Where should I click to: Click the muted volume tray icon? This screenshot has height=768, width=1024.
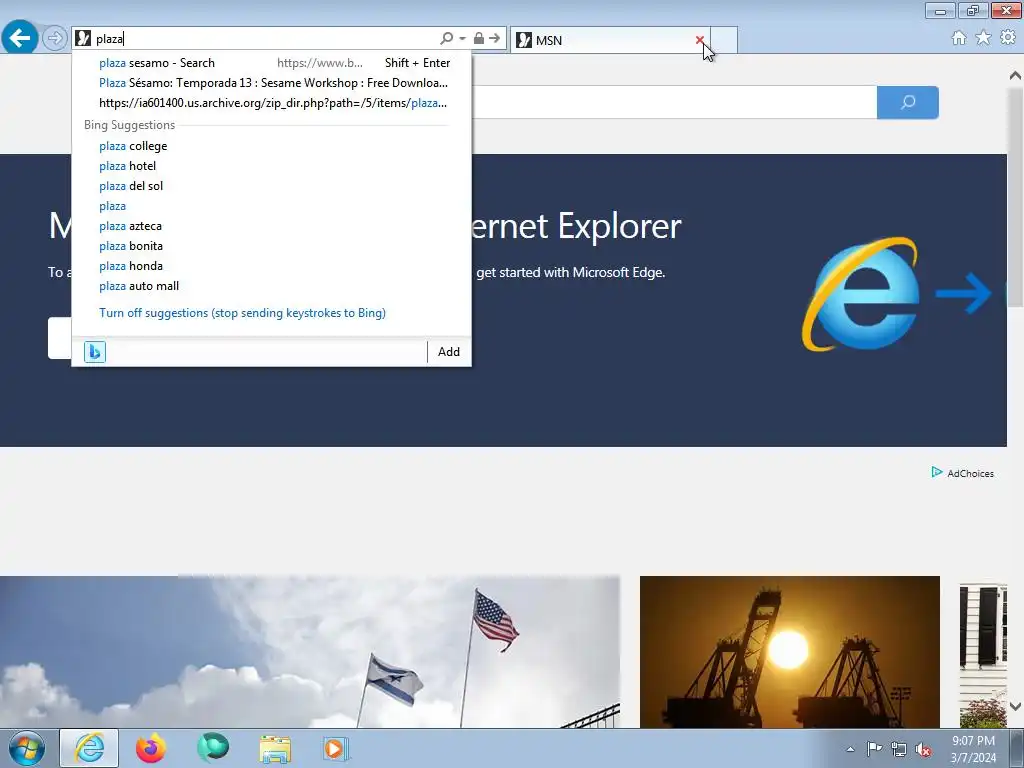pyautogui.click(x=923, y=749)
